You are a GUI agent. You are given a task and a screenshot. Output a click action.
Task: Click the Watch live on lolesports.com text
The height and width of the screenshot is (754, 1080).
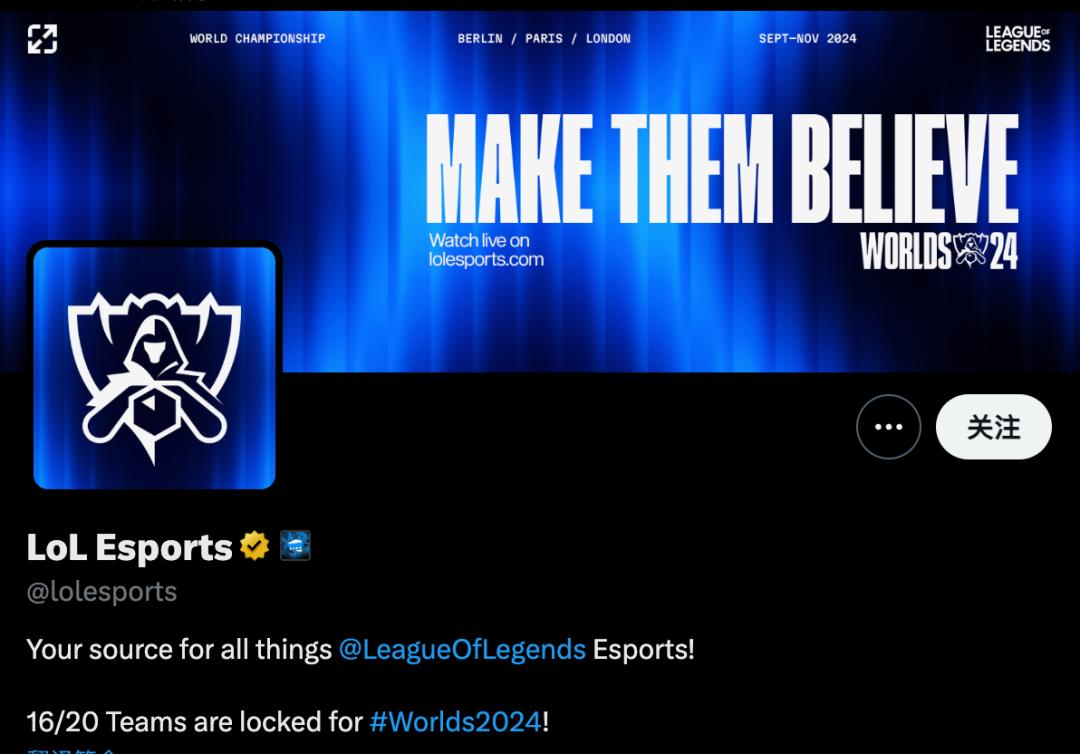click(x=486, y=250)
